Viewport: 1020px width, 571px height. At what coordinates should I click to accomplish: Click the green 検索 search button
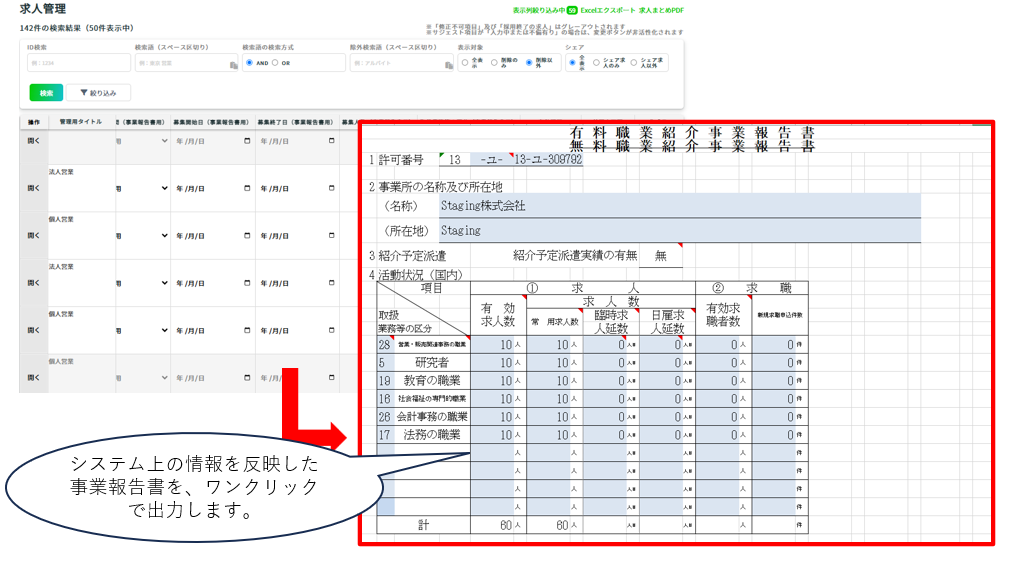(46, 93)
